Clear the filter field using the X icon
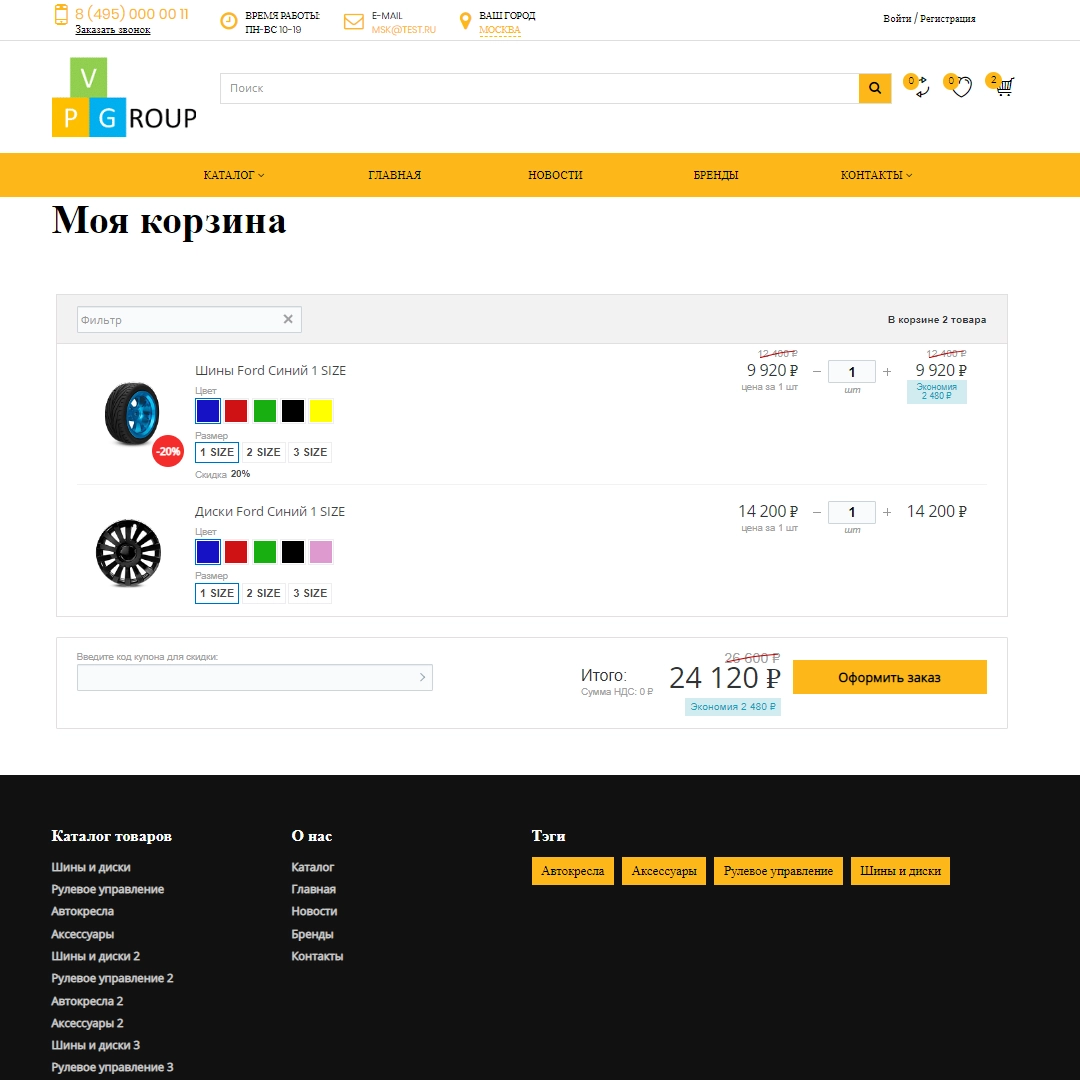 coord(288,319)
